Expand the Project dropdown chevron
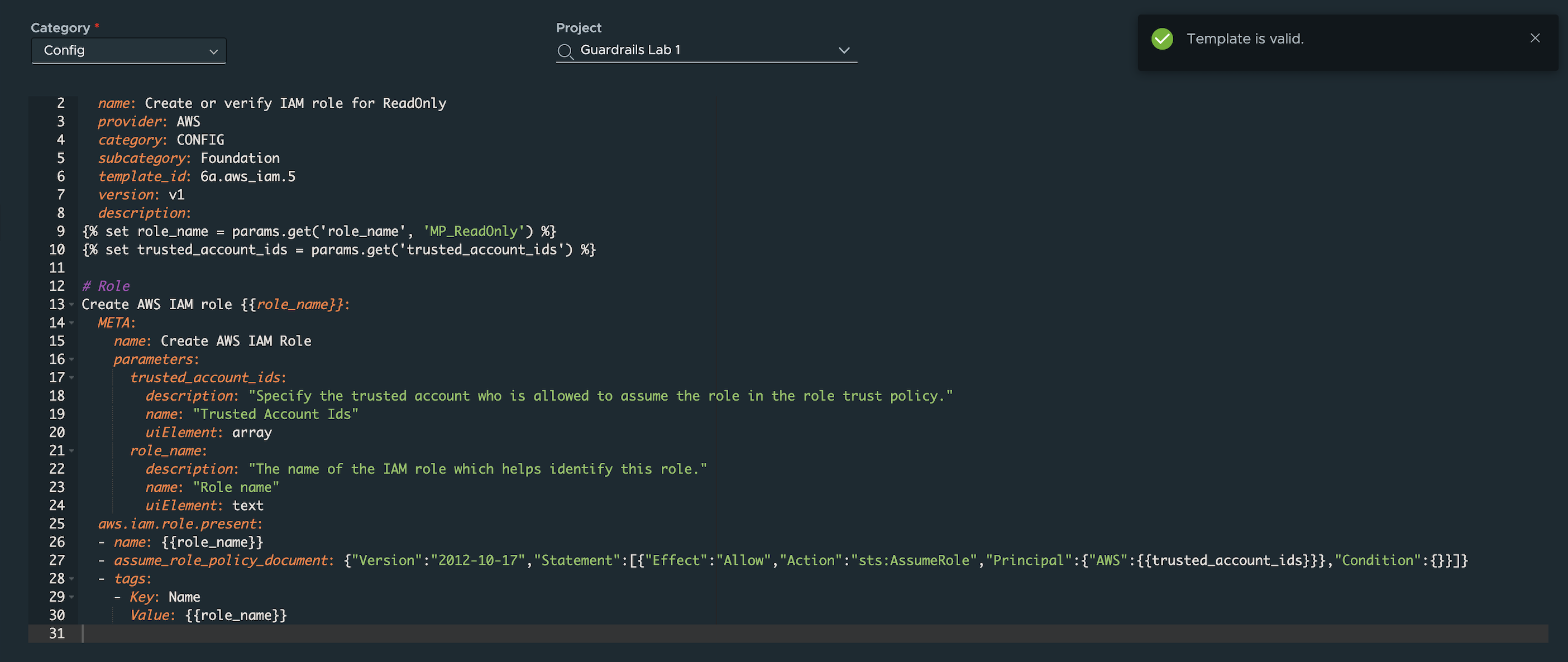 [x=844, y=50]
